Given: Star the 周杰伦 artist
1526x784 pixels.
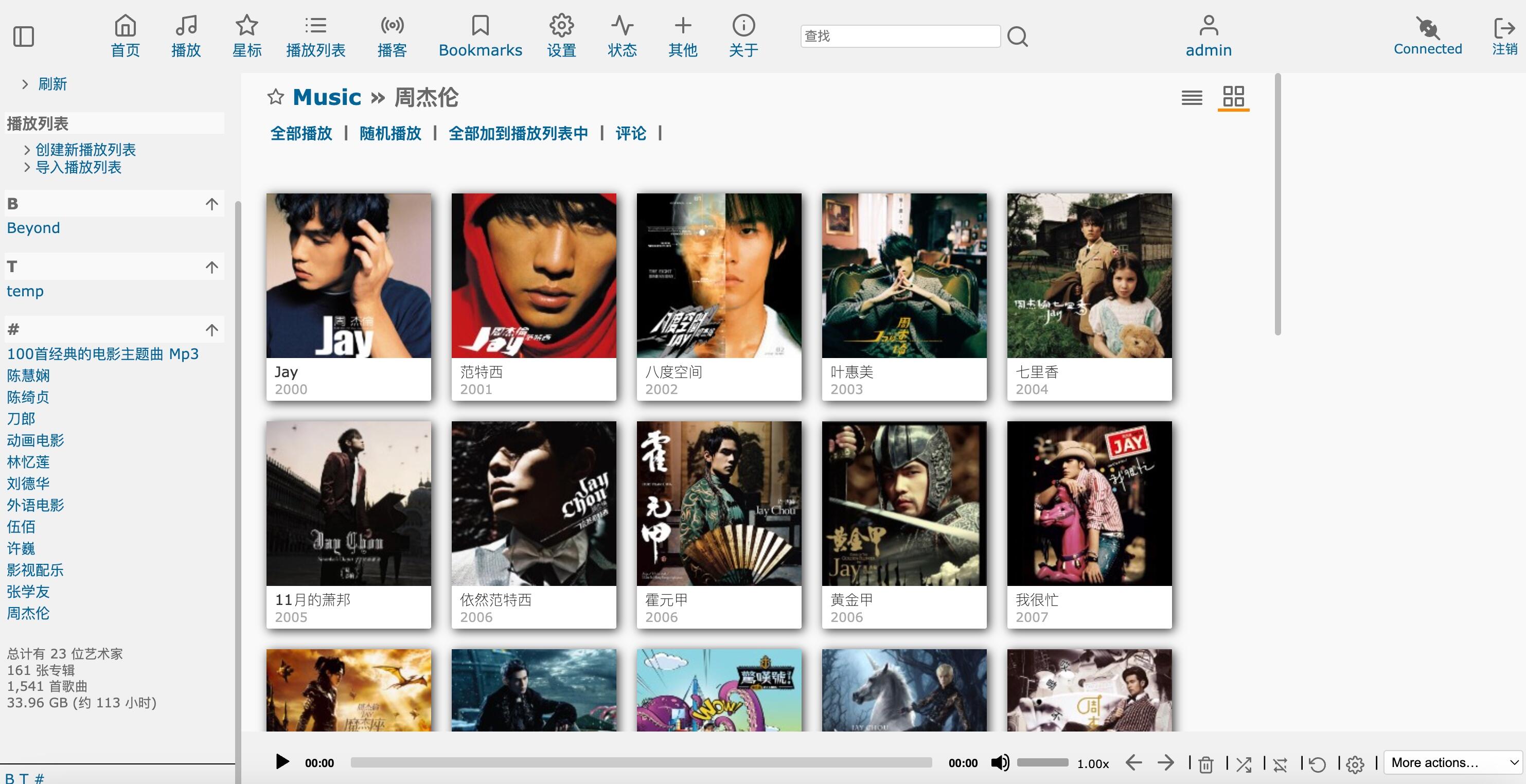Looking at the screenshot, I should click(275, 97).
